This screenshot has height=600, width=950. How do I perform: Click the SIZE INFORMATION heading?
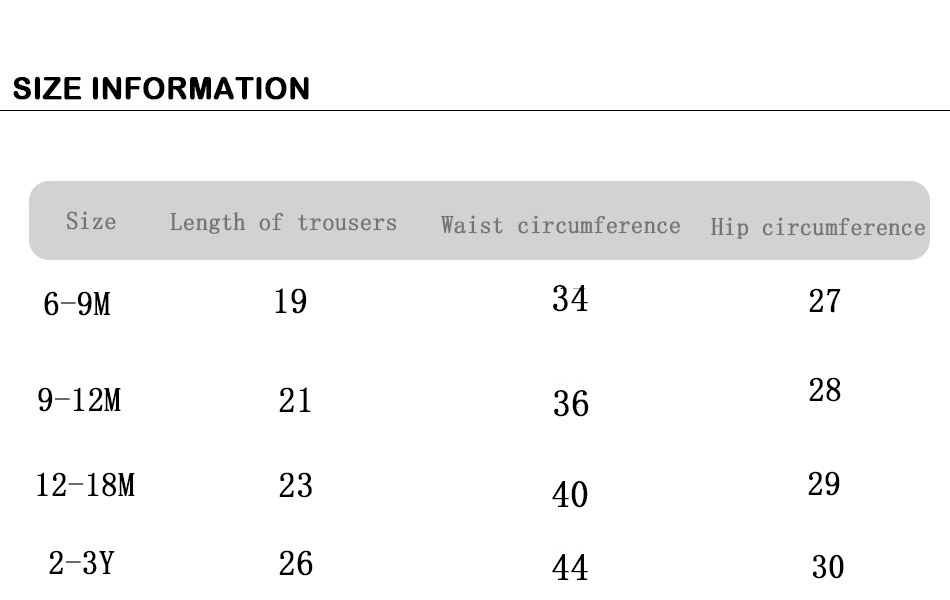click(161, 89)
